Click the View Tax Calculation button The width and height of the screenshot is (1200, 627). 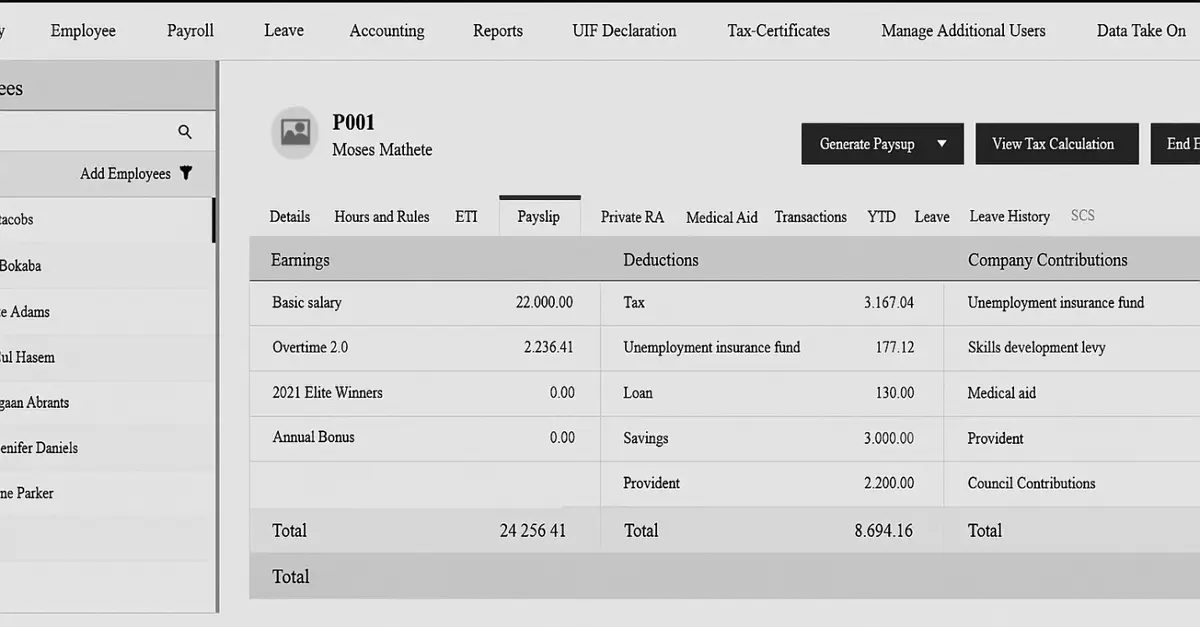tap(1056, 143)
